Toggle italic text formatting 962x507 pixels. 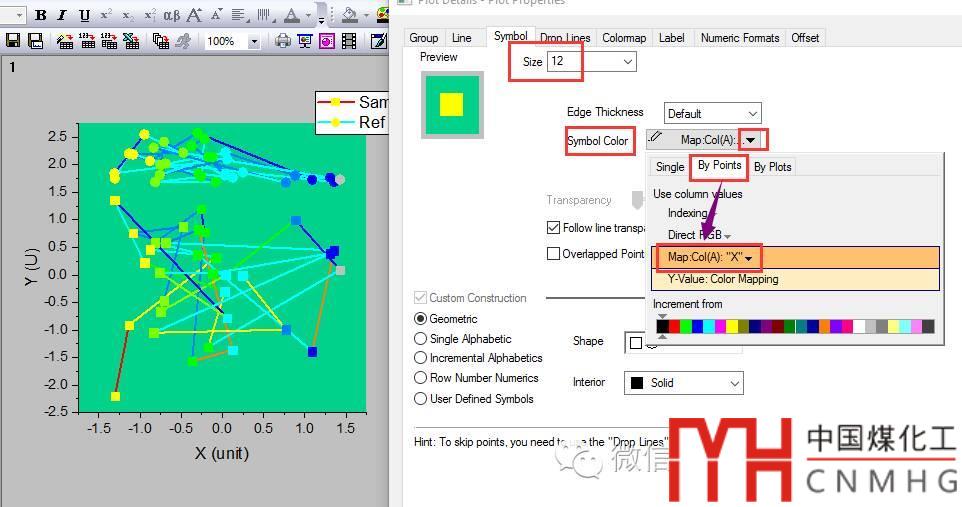point(62,15)
